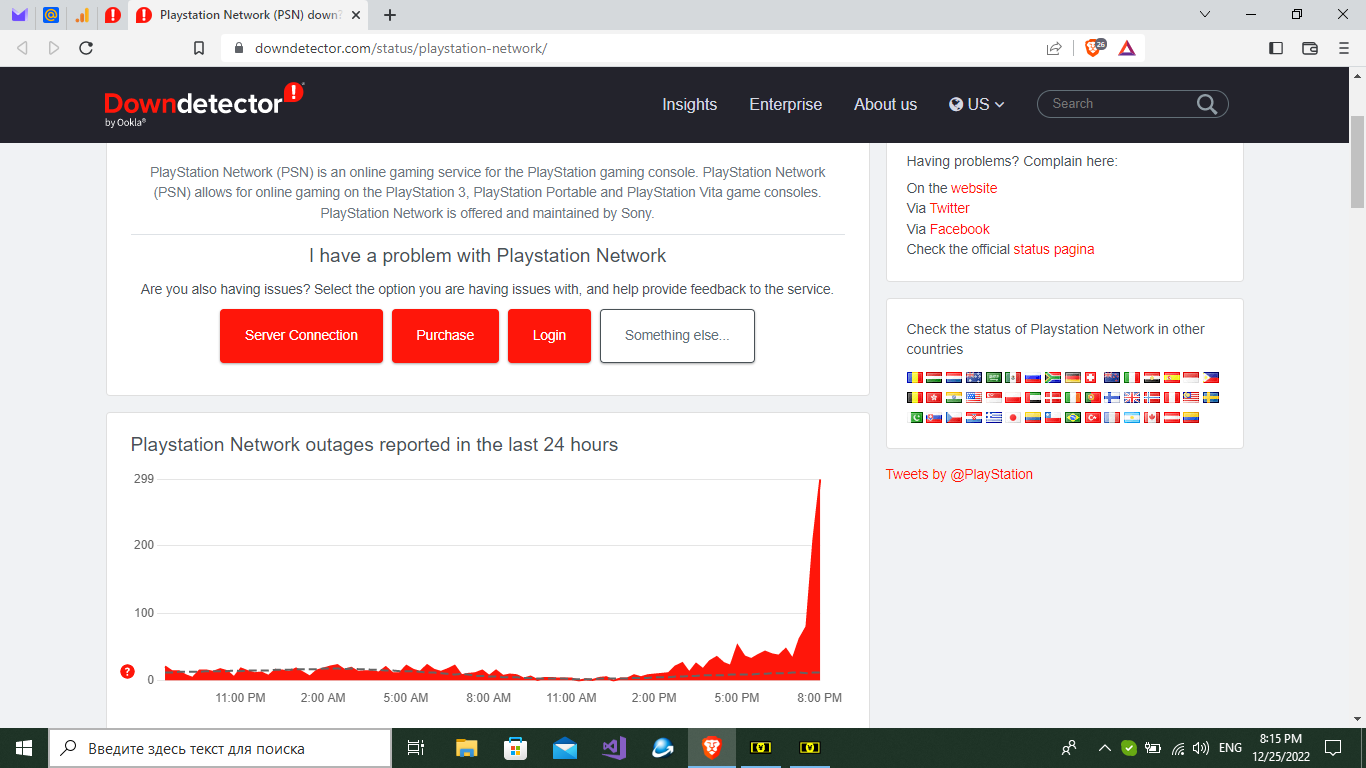
Task: Open the About us menu item
Action: click(x=885, y=104)
